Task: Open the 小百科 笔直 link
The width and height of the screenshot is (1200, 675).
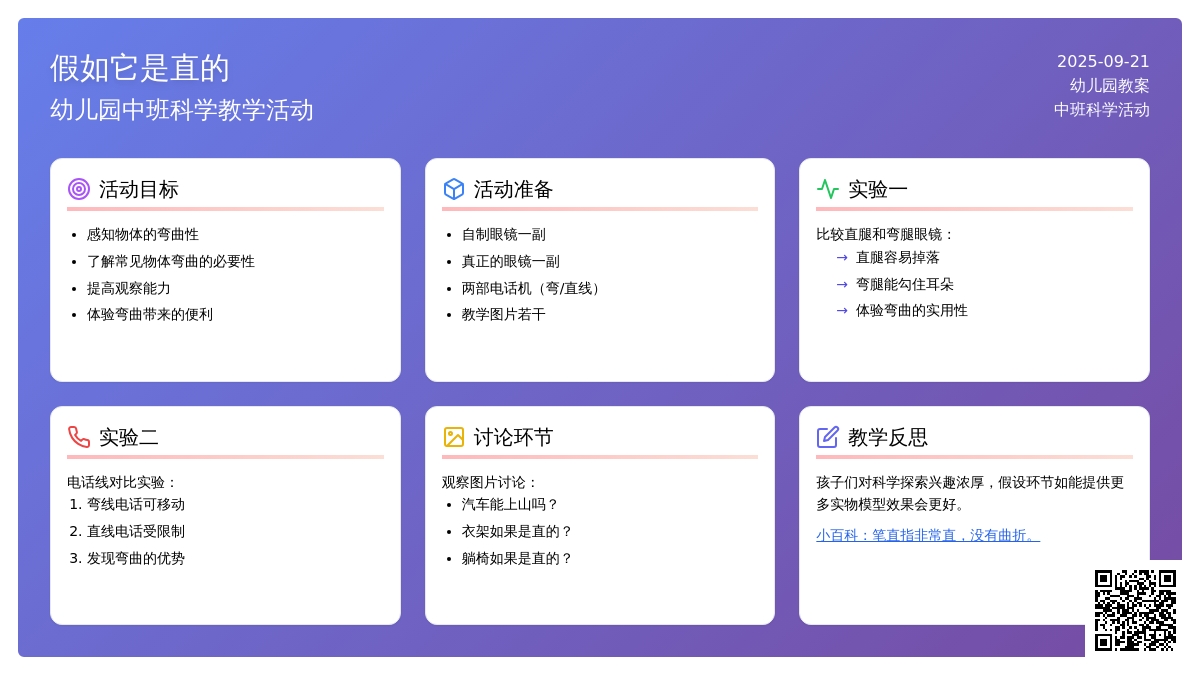Action: click(927, 535)
